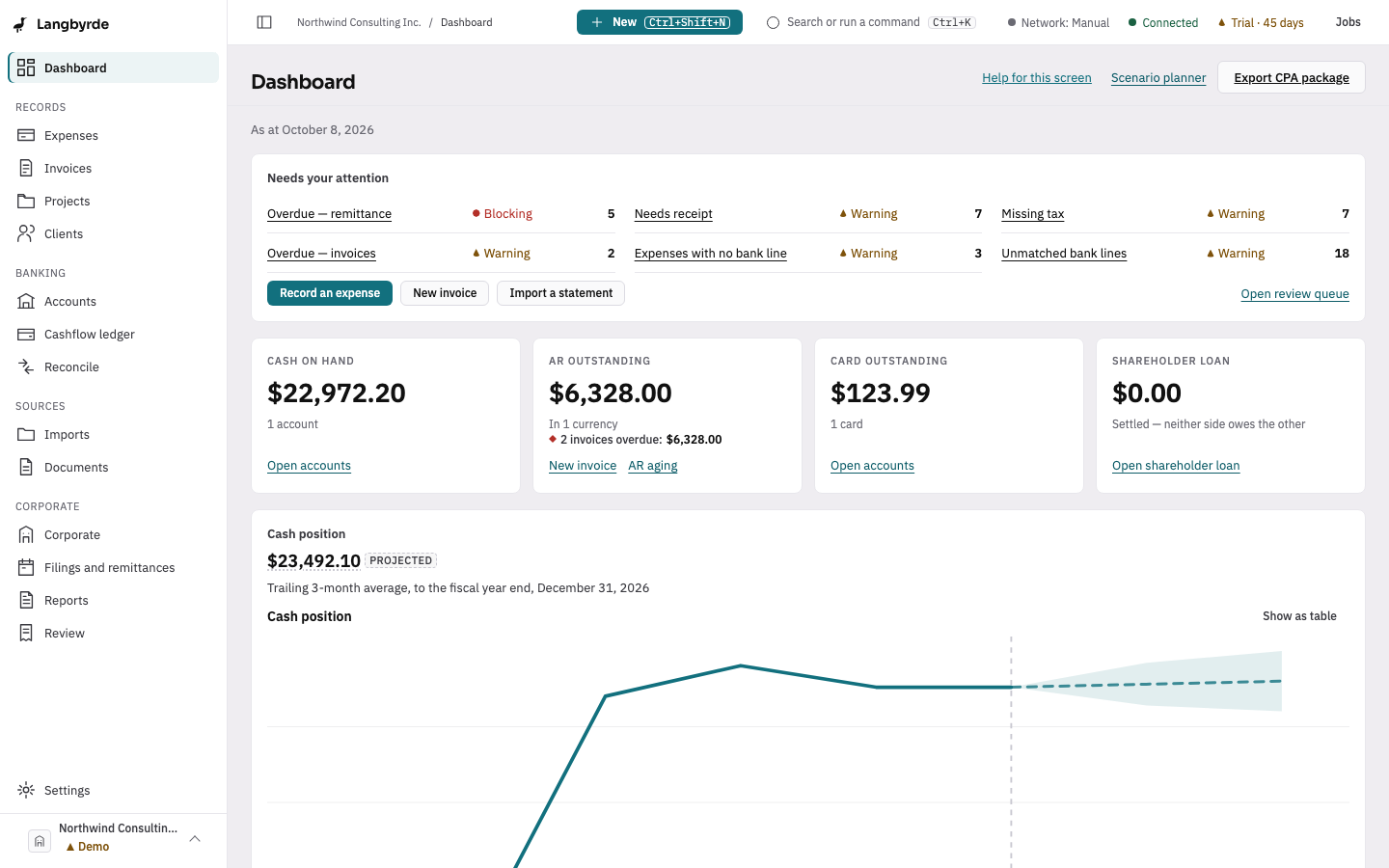This screenshot has width=1389, height=868.
Task: Expand the Northwind Consulting company switcher chevron
Action: [x=195, y=839]
